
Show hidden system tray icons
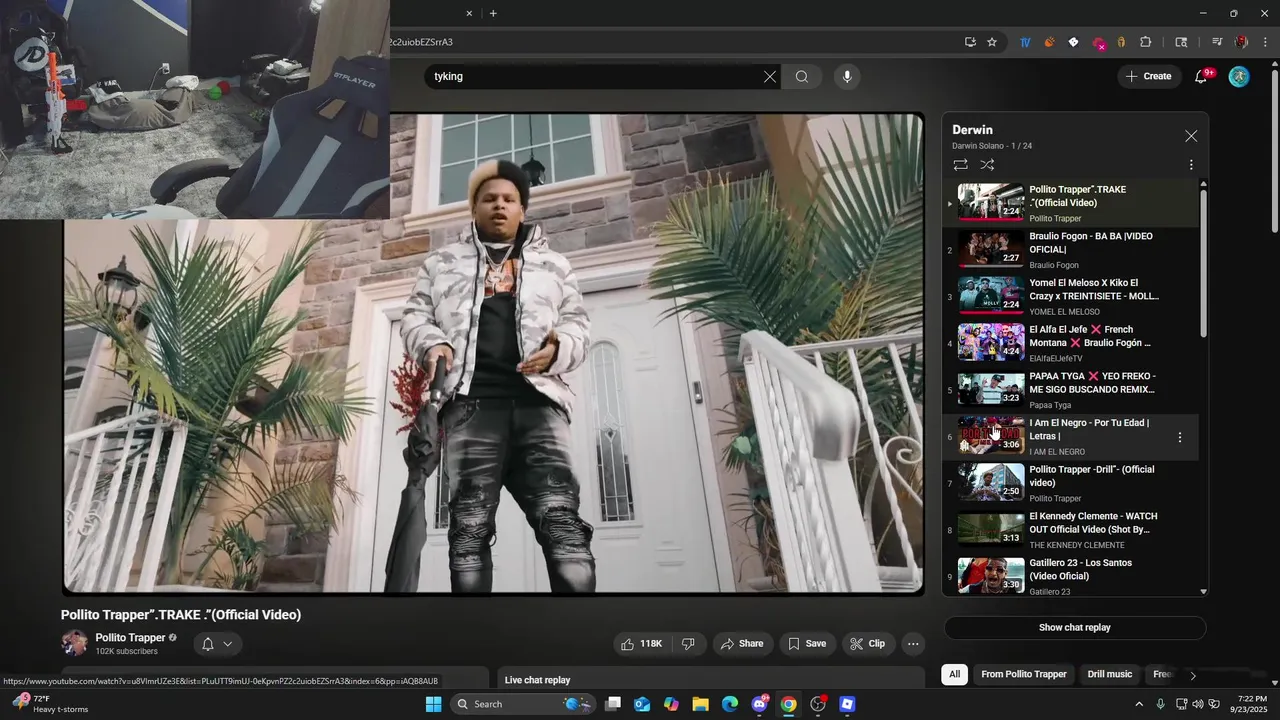1139,704
